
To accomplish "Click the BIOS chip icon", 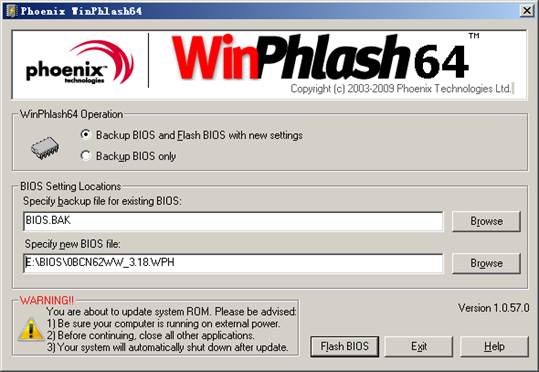I will [45, 148].
